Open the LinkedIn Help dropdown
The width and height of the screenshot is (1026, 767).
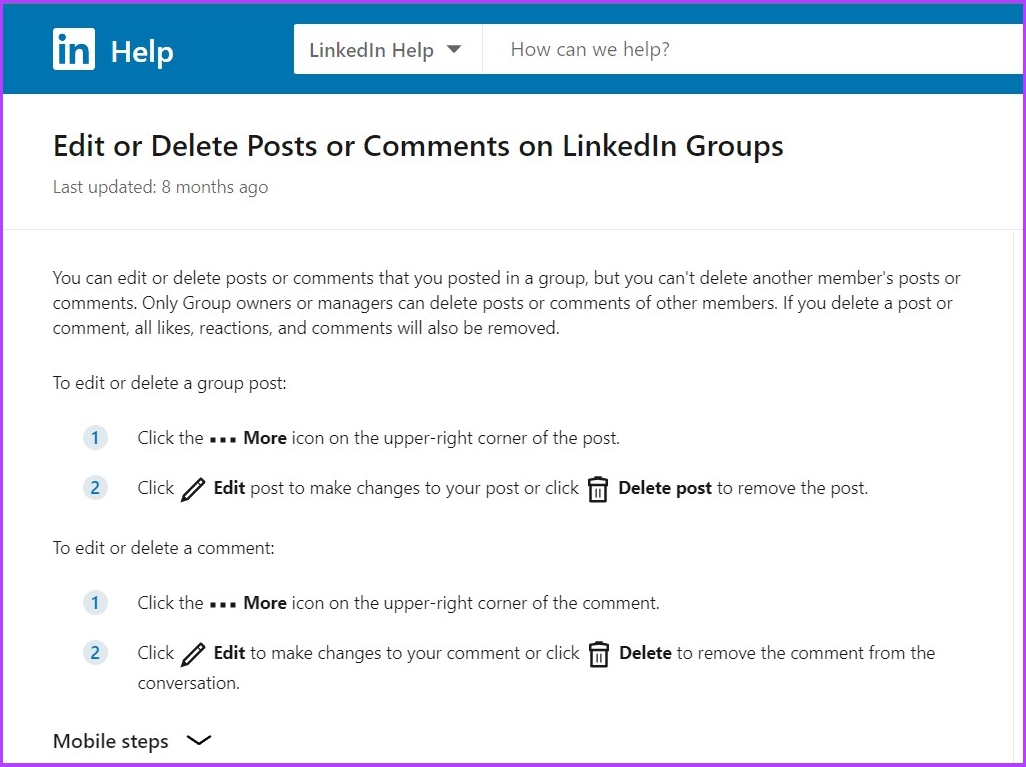tap(387, 49)
